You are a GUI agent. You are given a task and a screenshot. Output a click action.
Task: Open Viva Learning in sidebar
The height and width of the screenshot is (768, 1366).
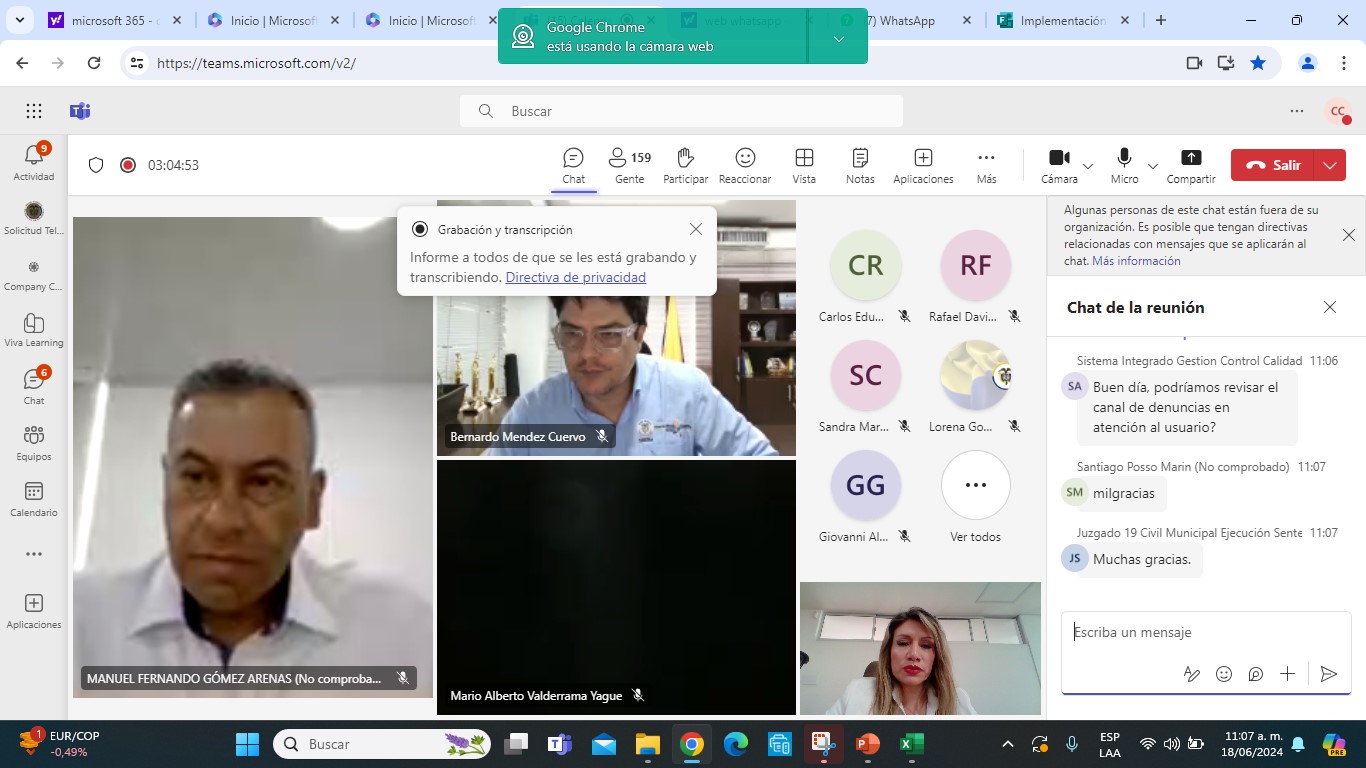(x=34, y=330)
